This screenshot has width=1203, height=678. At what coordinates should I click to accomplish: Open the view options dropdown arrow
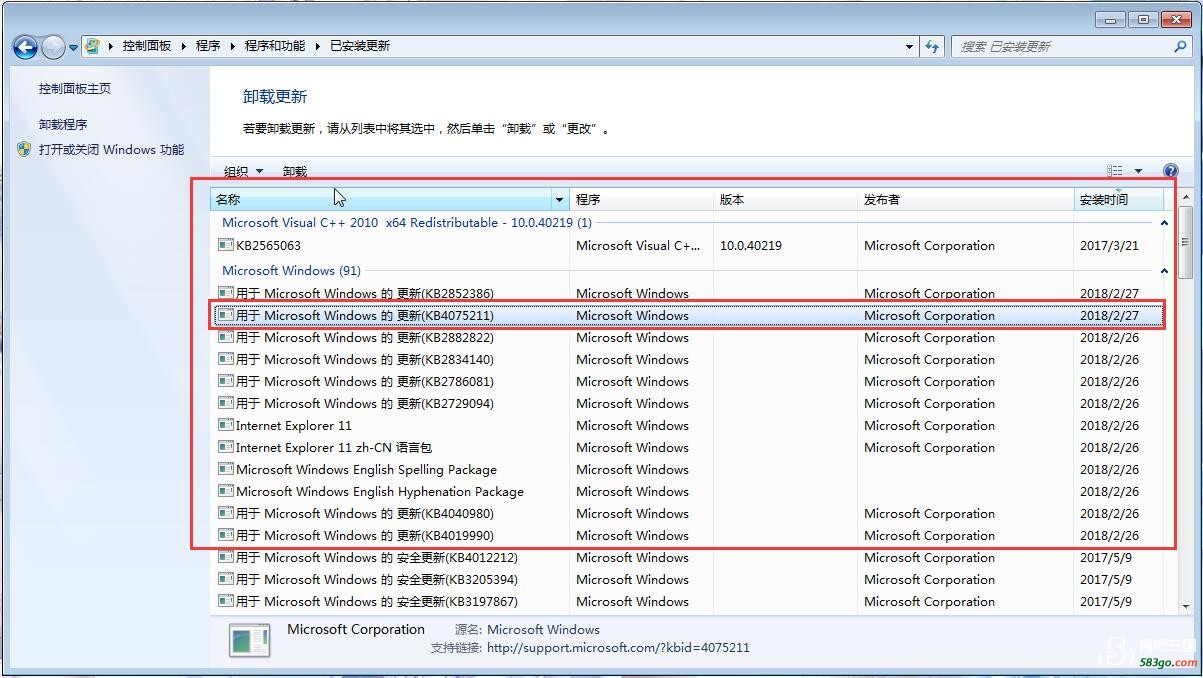coord(1138,171)
